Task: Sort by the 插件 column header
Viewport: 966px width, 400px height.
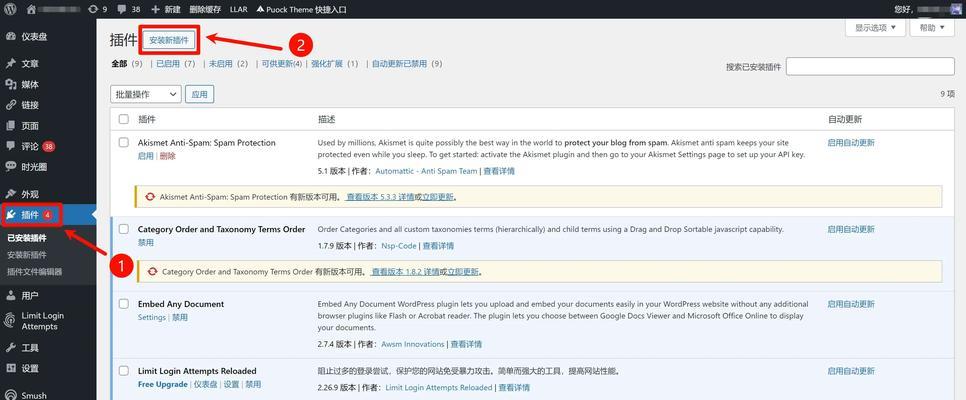Action: click(x=147, y=119)
